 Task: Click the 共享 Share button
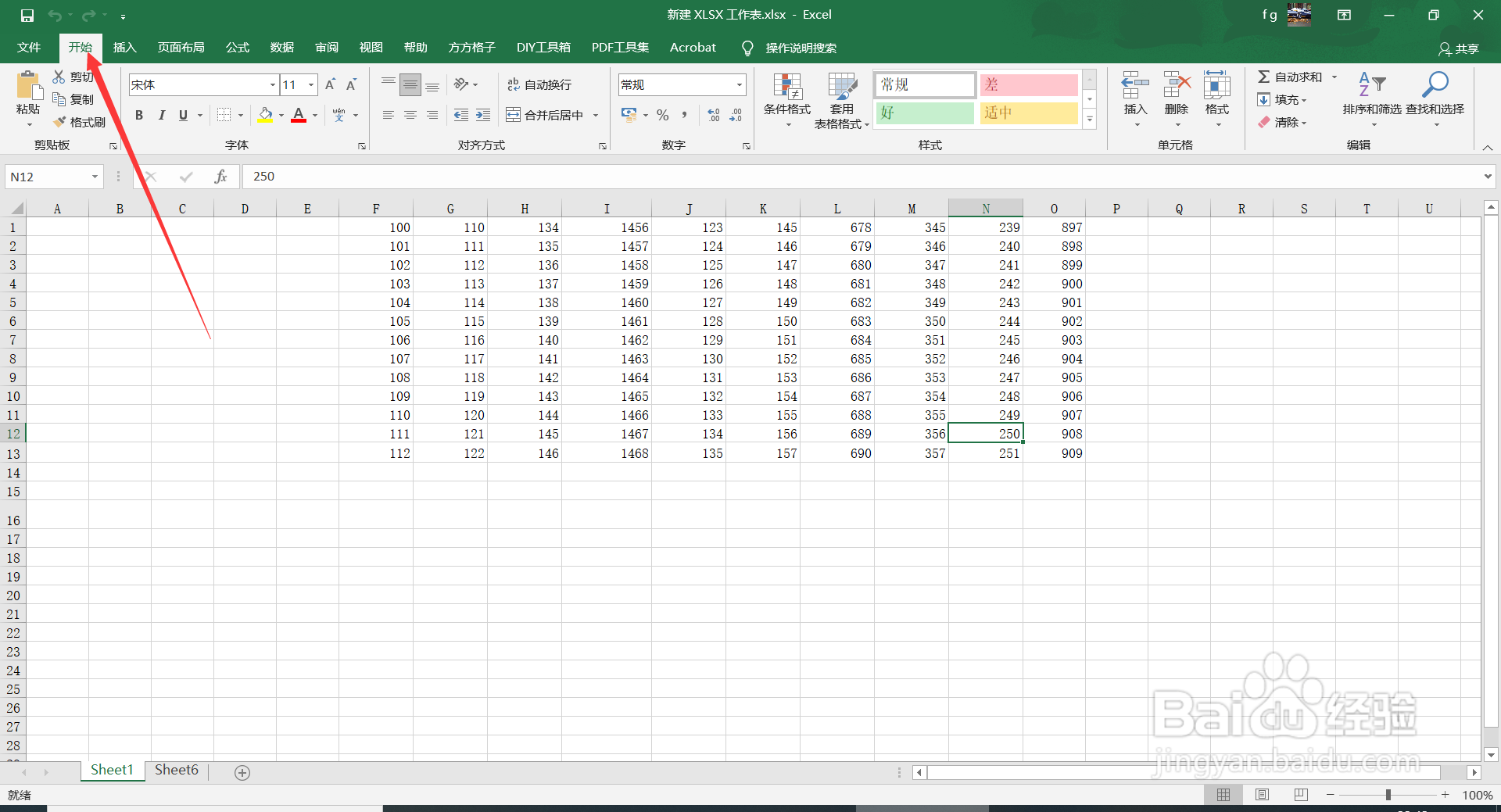coord(1459,48)
